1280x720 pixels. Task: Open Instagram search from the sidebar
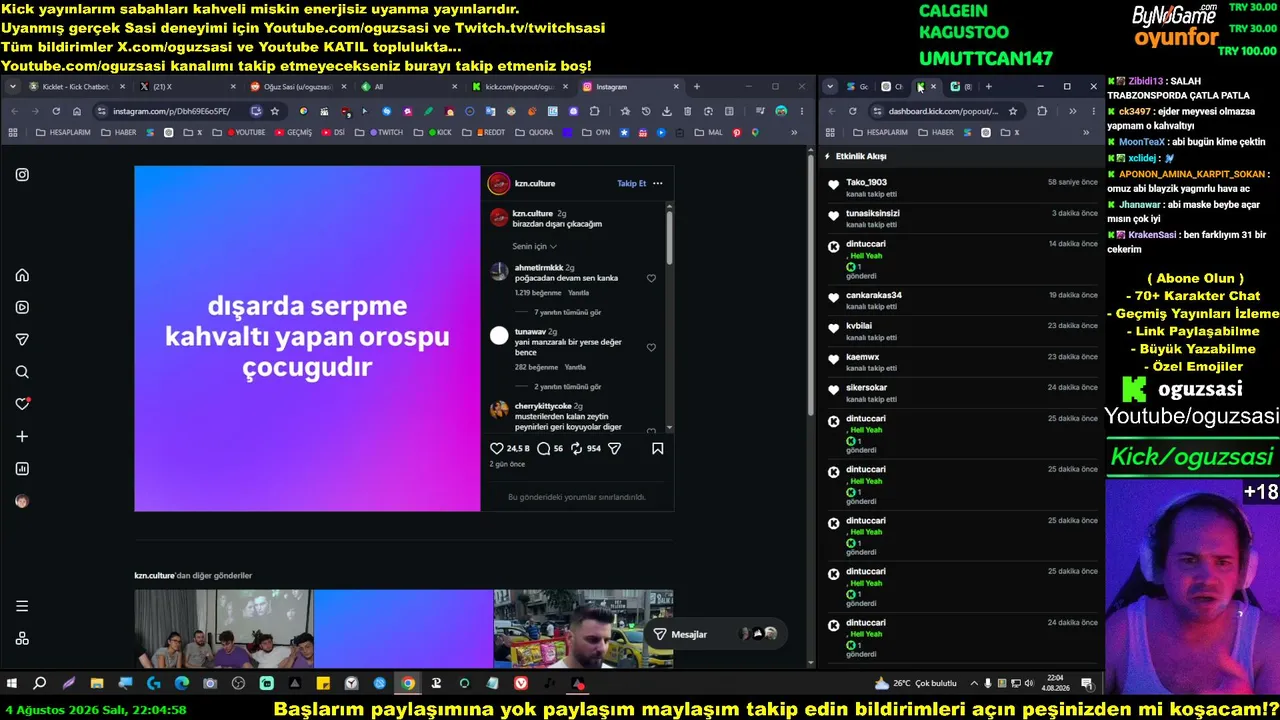point(22,372)
